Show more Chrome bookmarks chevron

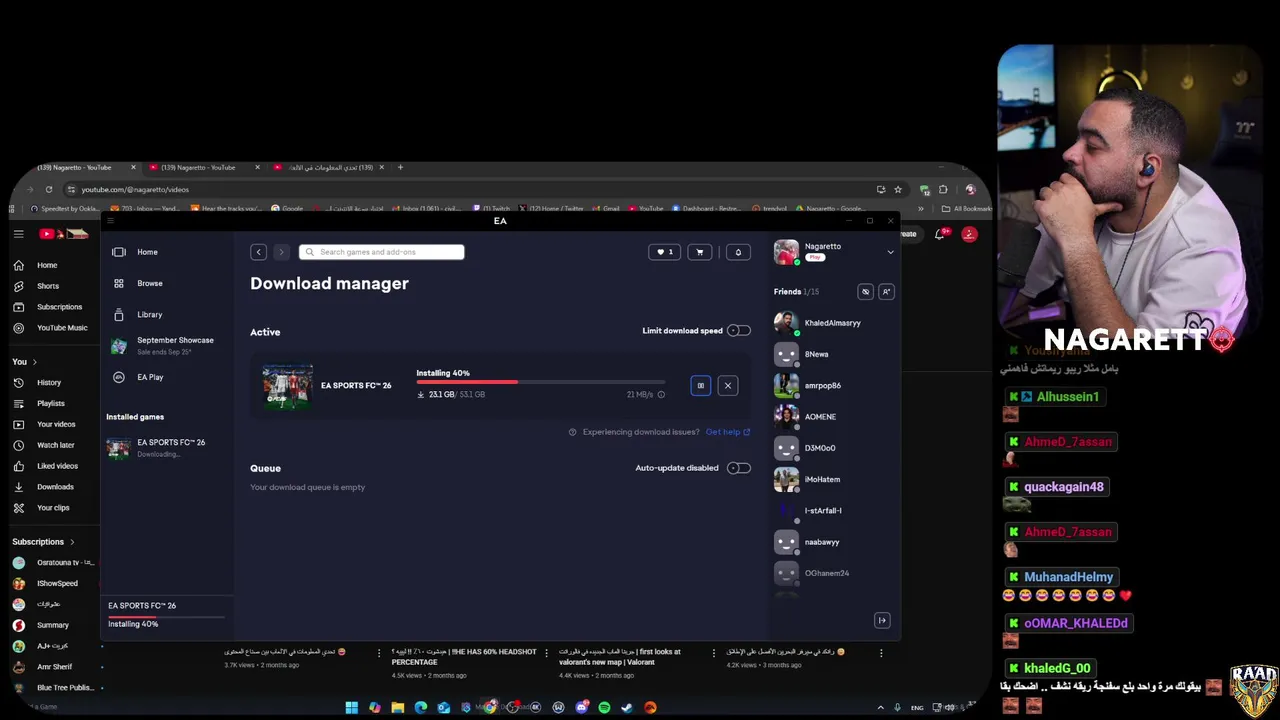coord(921,209)
